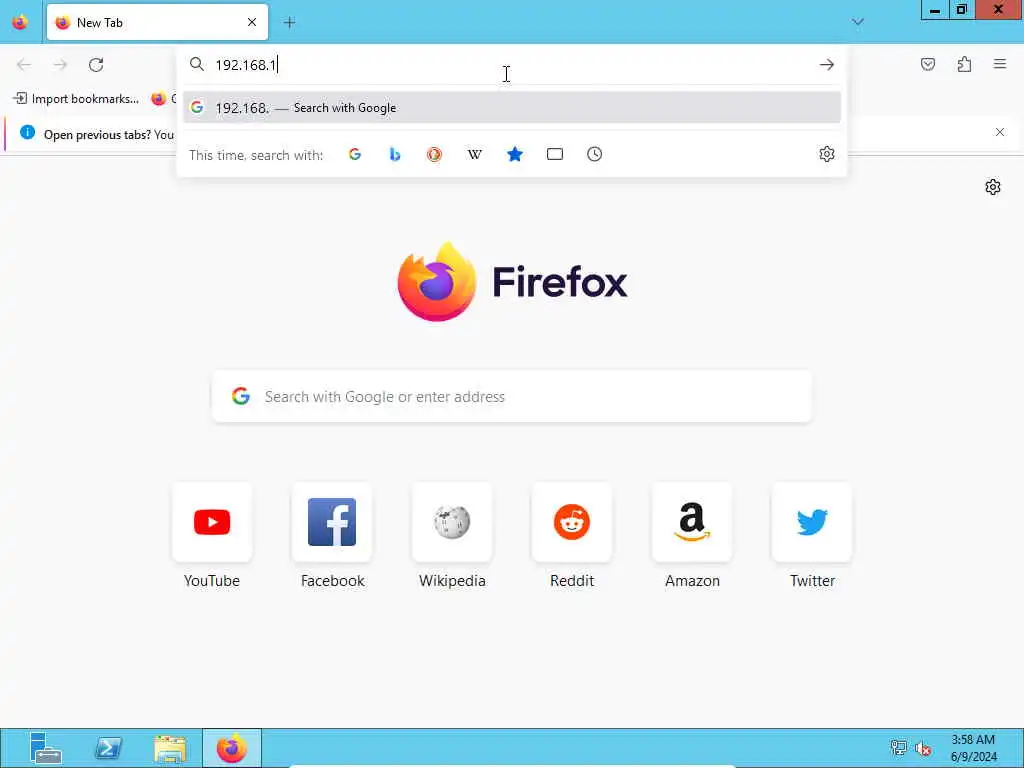1024x768 pixels.
Task: Click the magnifier icon in the address bar
Action: click(197, 64)
